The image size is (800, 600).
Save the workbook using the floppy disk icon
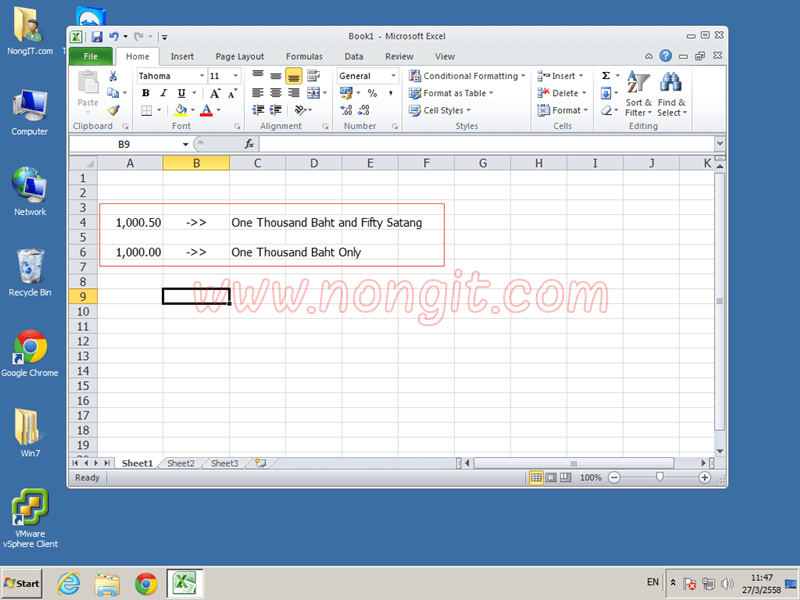96,37
